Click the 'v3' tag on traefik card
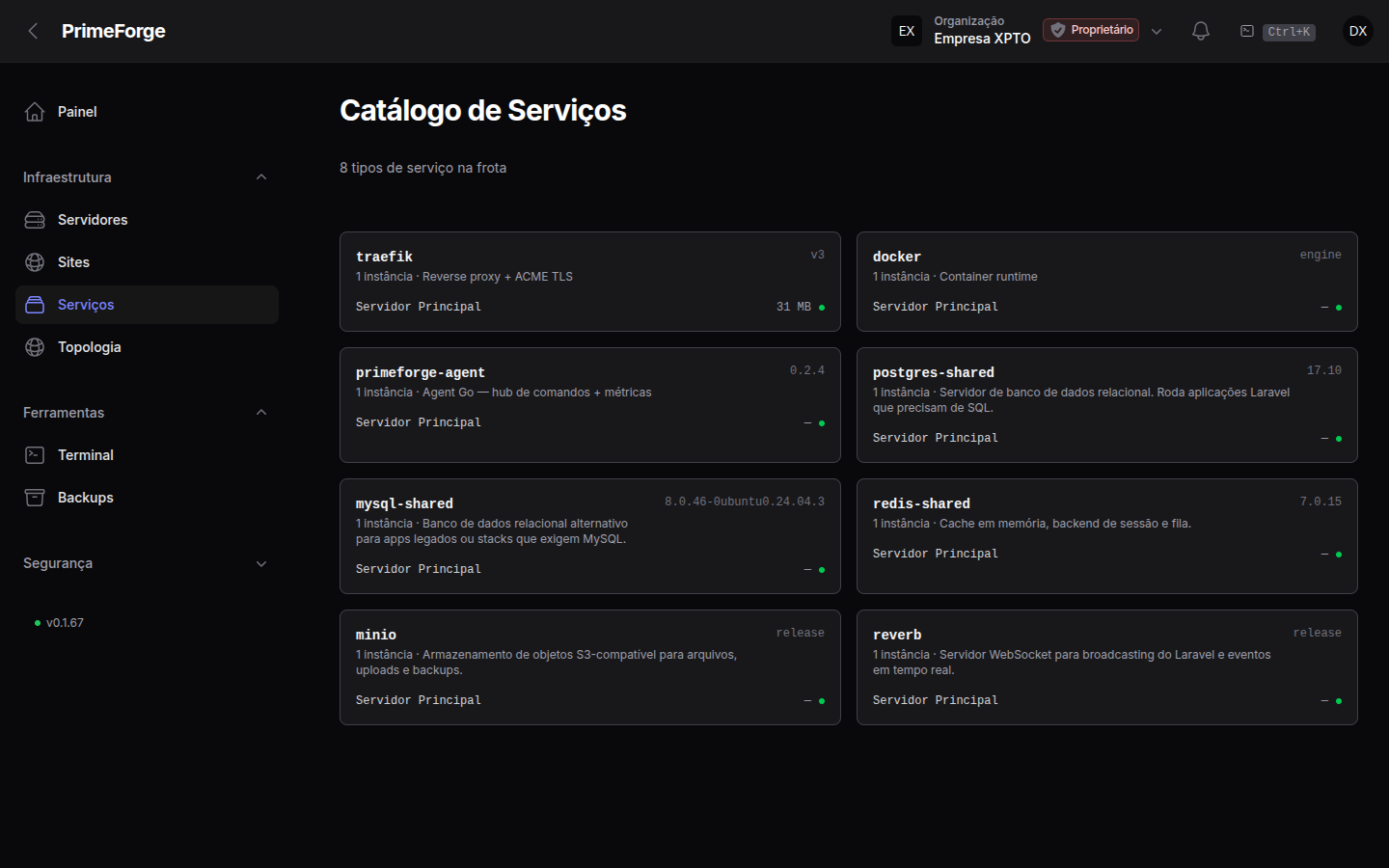This screenshot has height=868, width=1389. pos(817,255)
